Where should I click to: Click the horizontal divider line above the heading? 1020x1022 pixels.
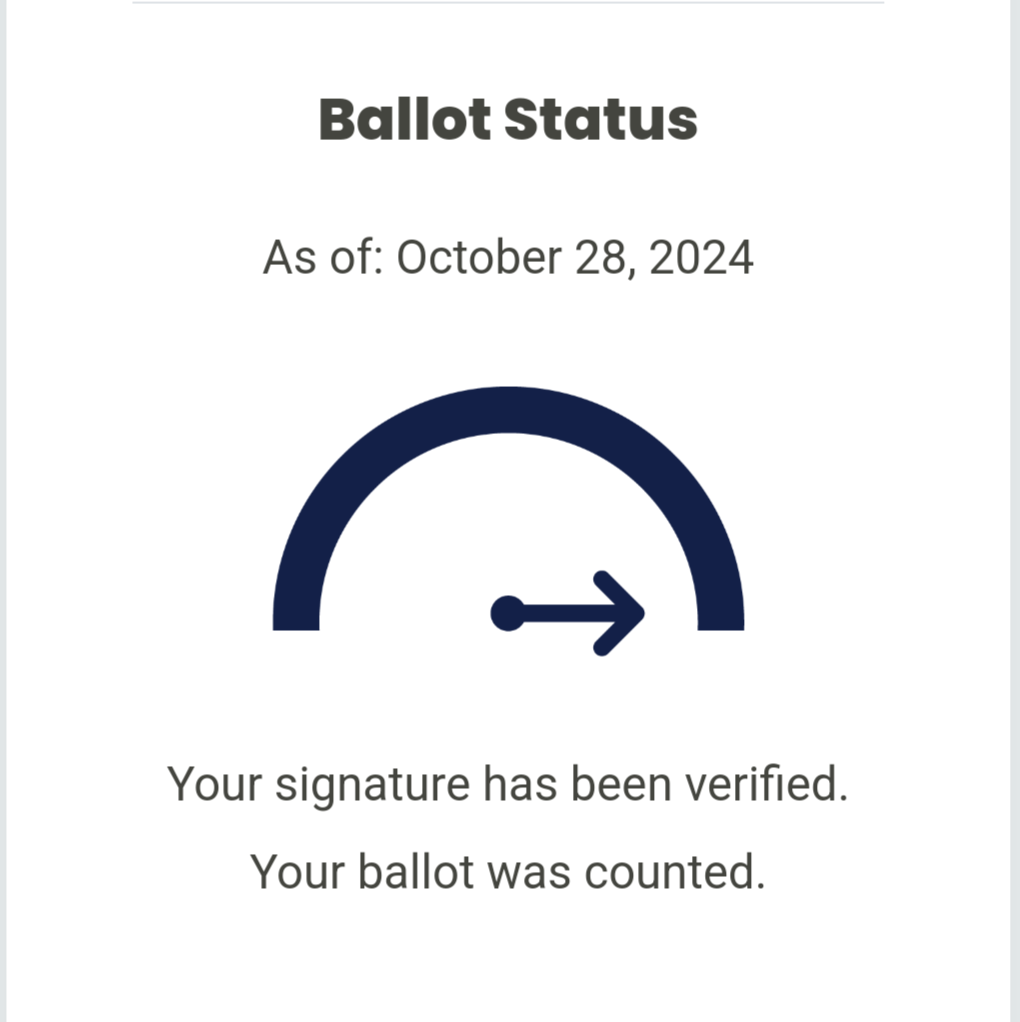pyautogui.click(x=508, y=3)
